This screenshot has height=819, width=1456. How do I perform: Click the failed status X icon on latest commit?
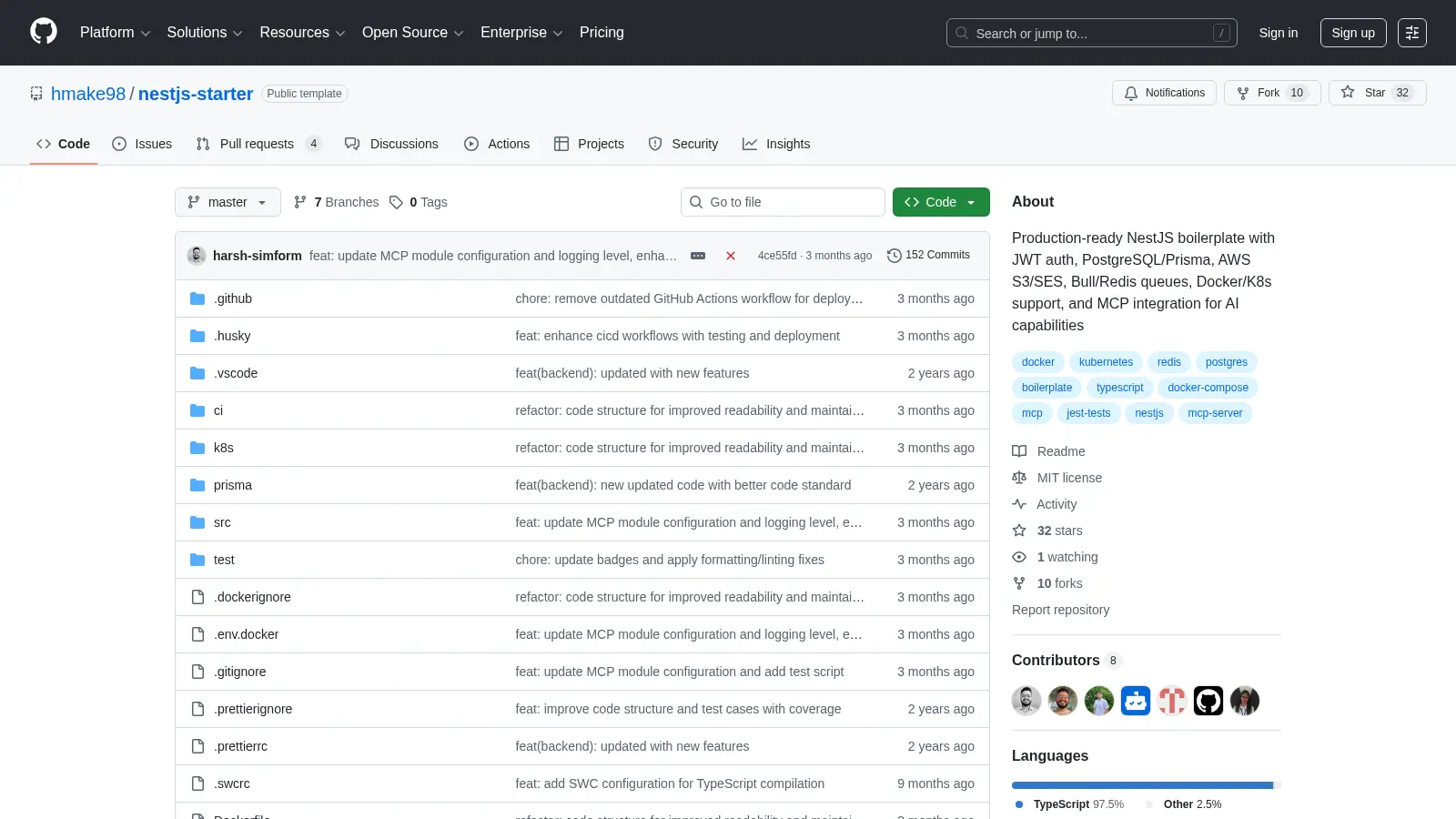tap(730, 256)
